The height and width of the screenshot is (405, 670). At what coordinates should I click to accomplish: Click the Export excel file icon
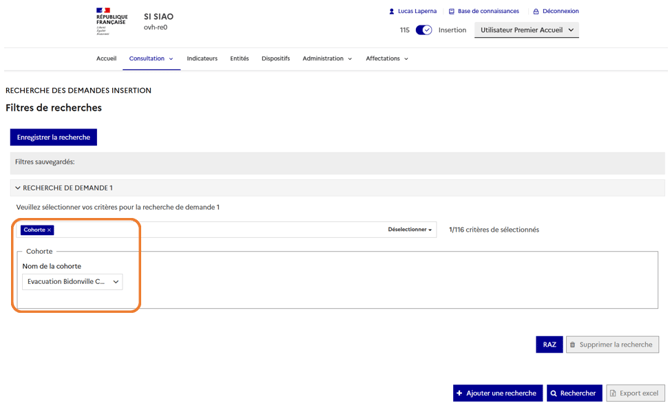614,393
